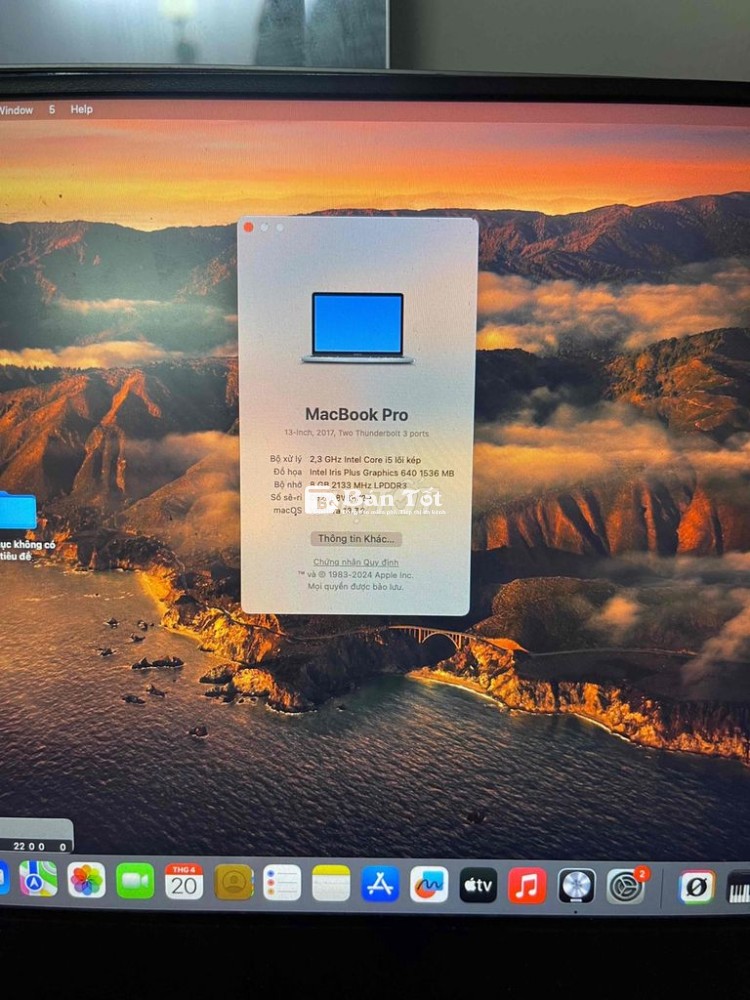Screen dimensions: 750x1000
Task: Open System Settings with notification badge
Action: tap(626, 886)
